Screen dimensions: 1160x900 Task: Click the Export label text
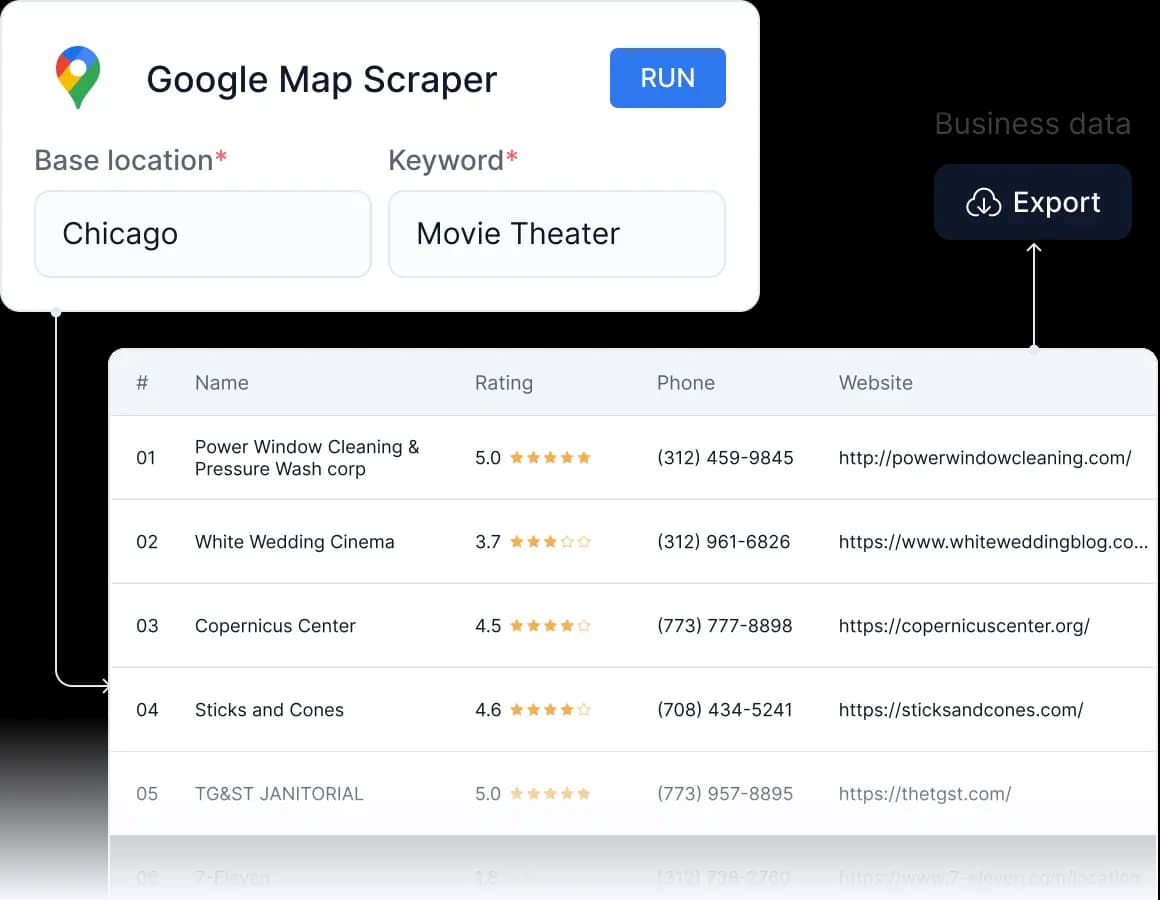(1056, 202)
